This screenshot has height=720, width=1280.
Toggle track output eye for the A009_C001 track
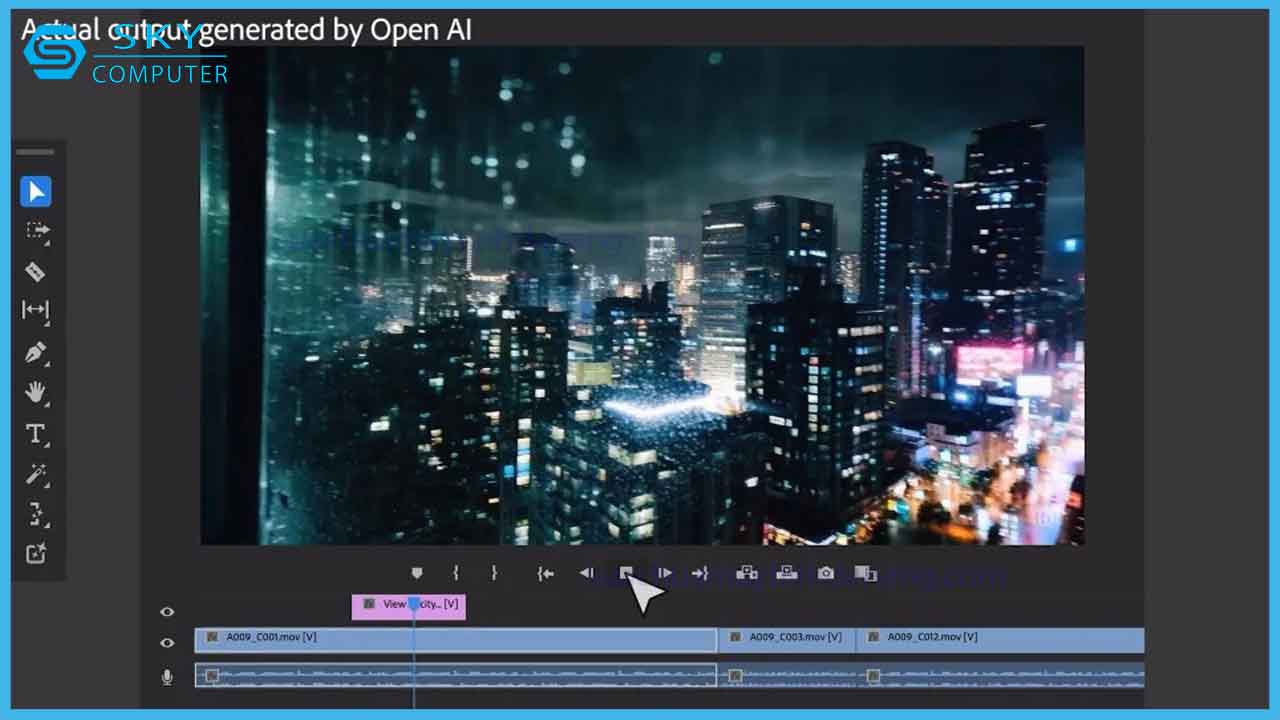coord(167,641)
